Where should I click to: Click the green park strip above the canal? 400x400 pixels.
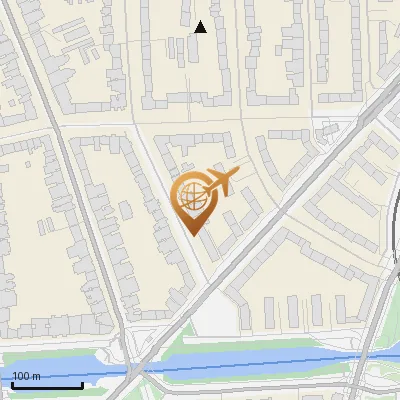[x=247, y=343]
